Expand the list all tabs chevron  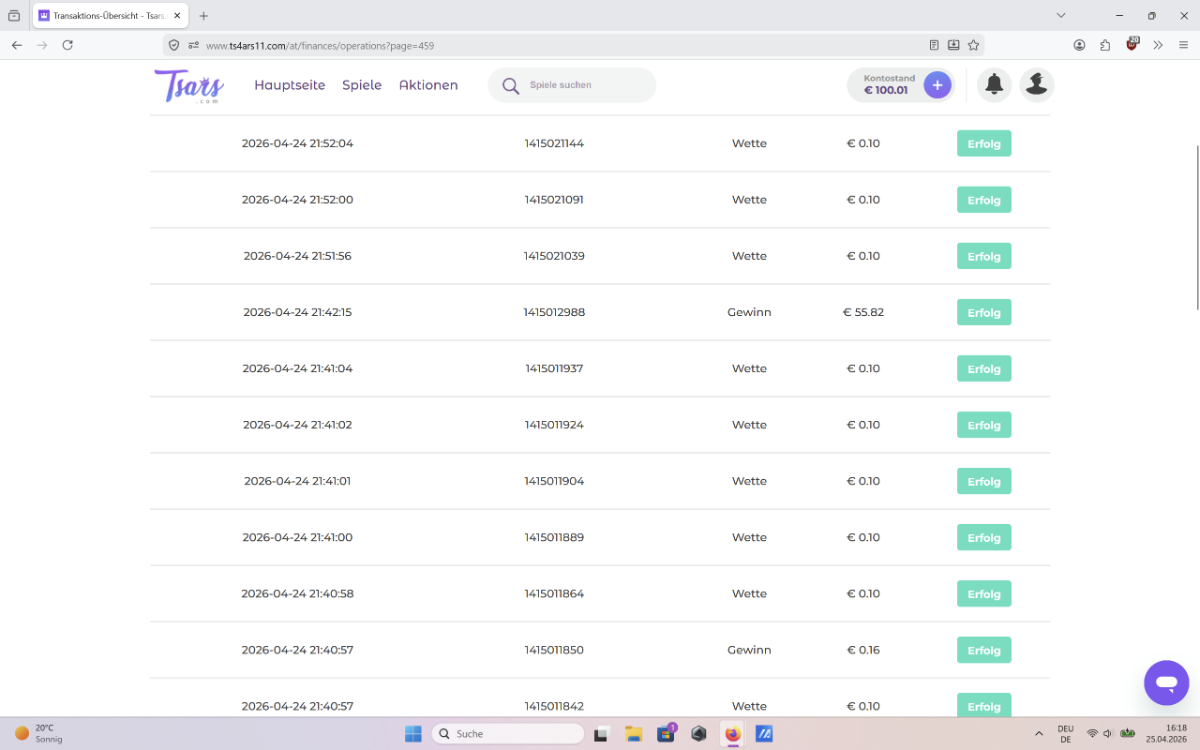(1061, 16)
